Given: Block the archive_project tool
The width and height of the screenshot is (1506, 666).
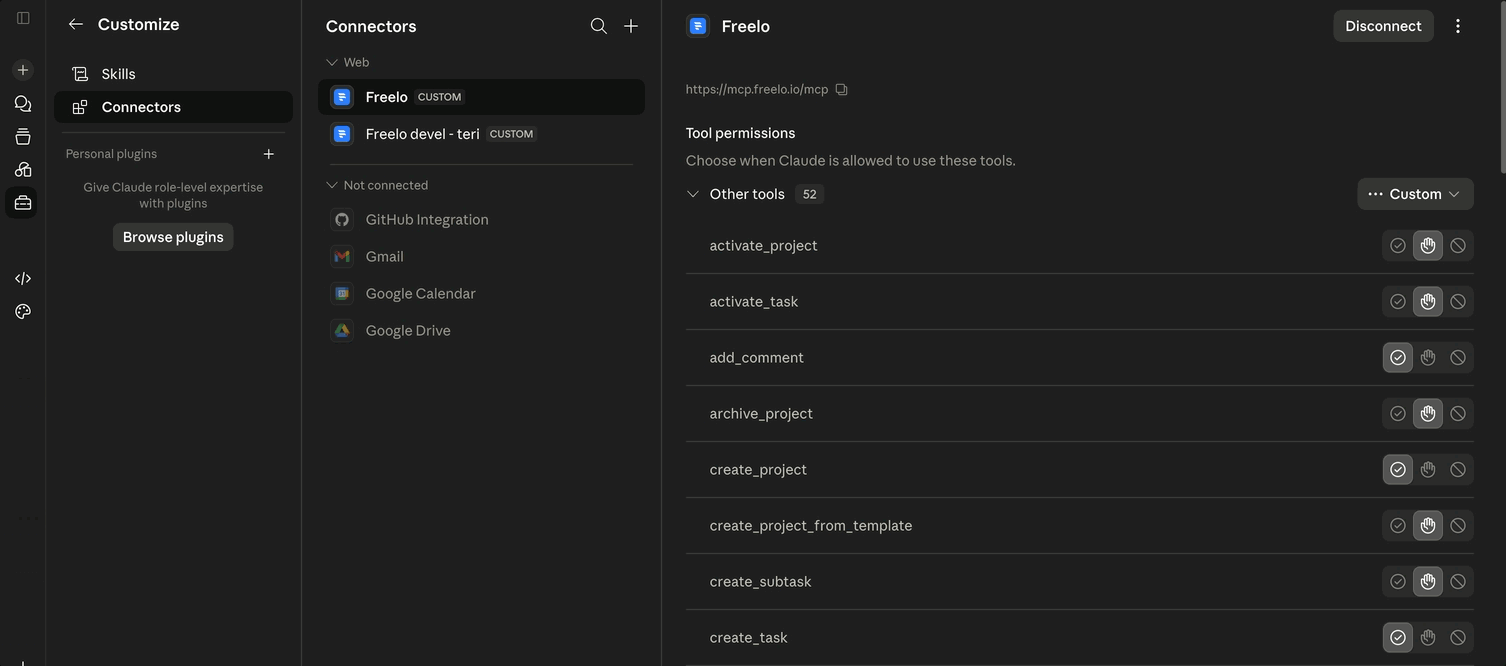Looking at the screenshot, I should (x=1458, y=414).
